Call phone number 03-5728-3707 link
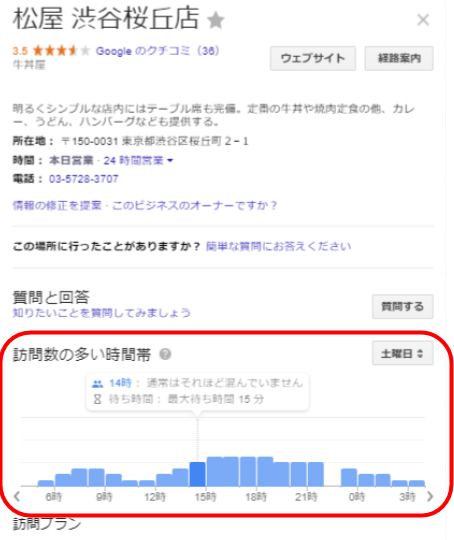 click(x=83, y=179)
